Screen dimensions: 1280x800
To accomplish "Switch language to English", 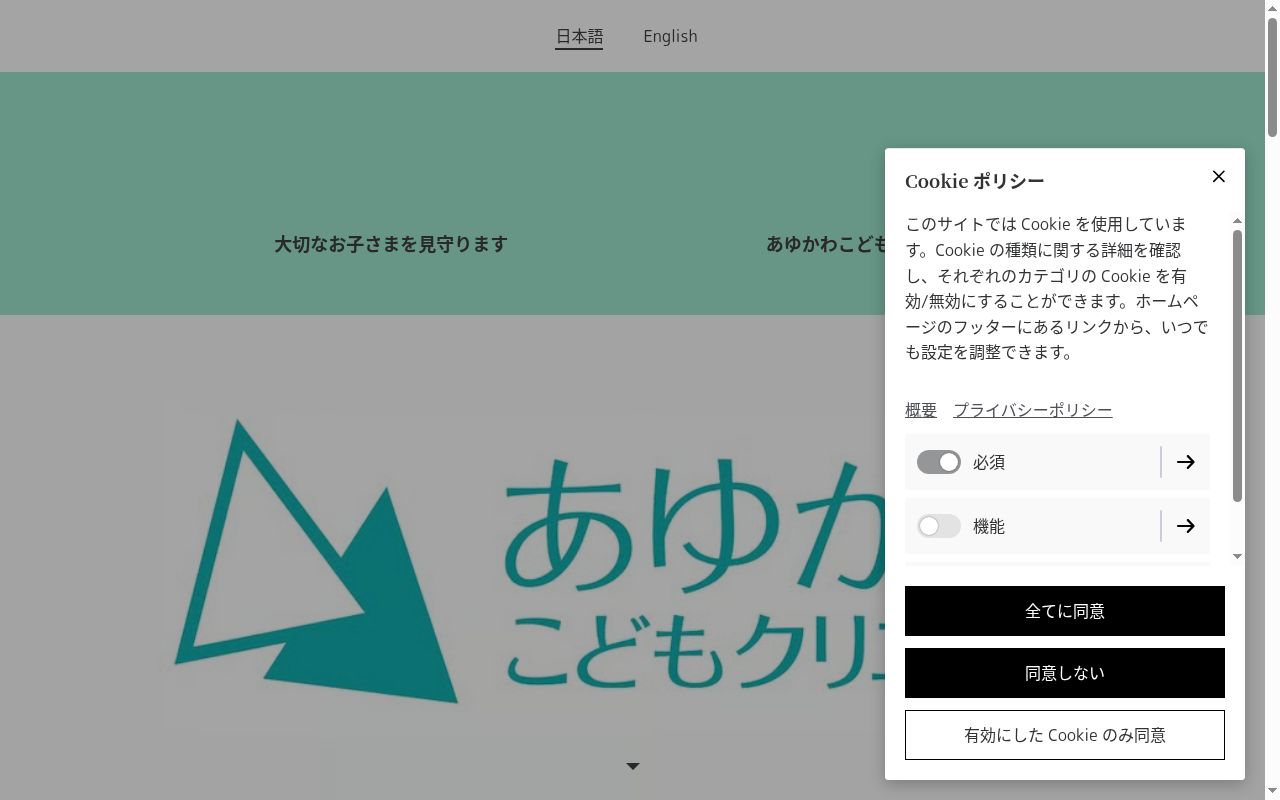I will (670, 37).
